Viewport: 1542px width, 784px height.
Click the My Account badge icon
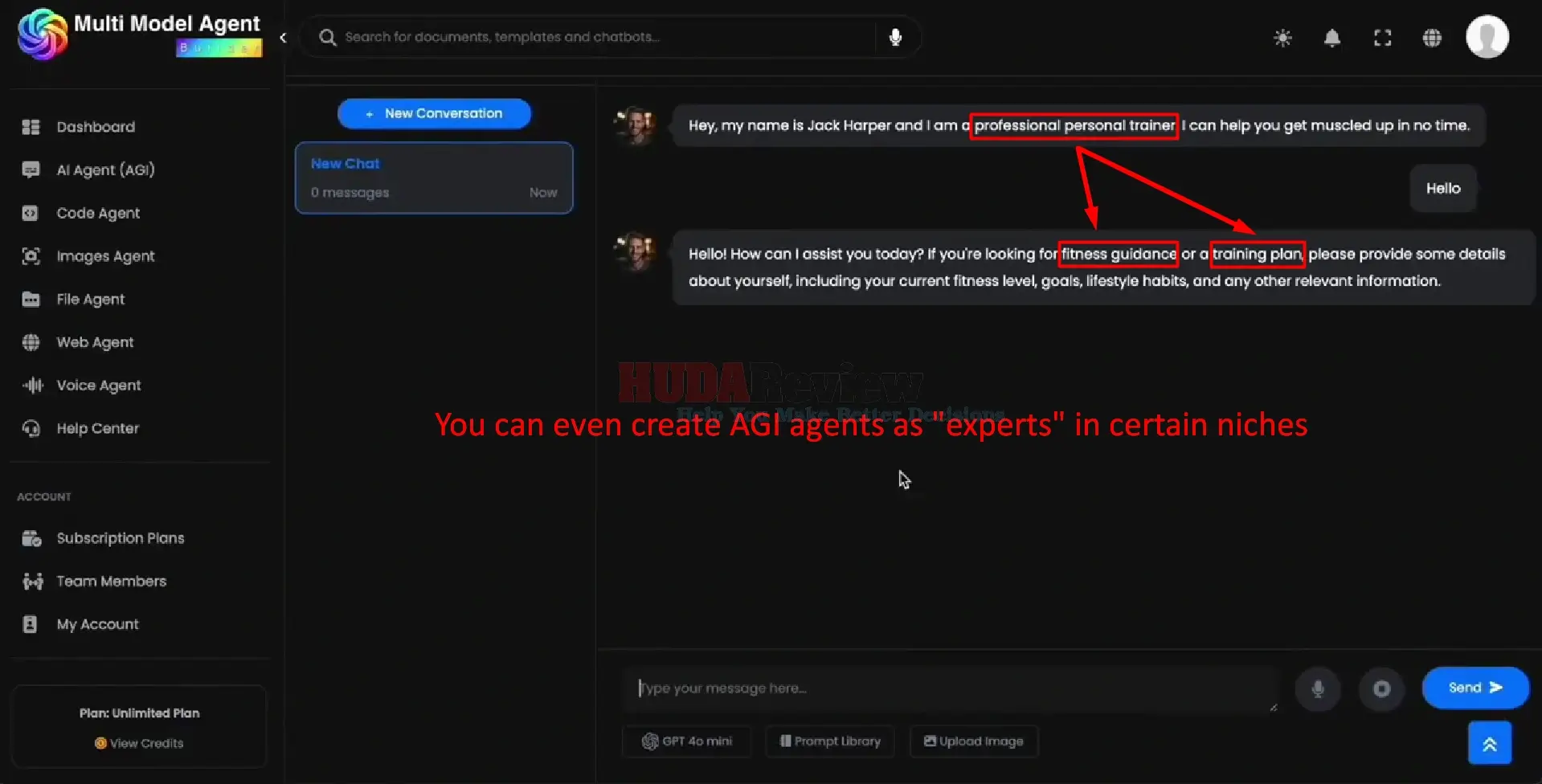(30, 624)
